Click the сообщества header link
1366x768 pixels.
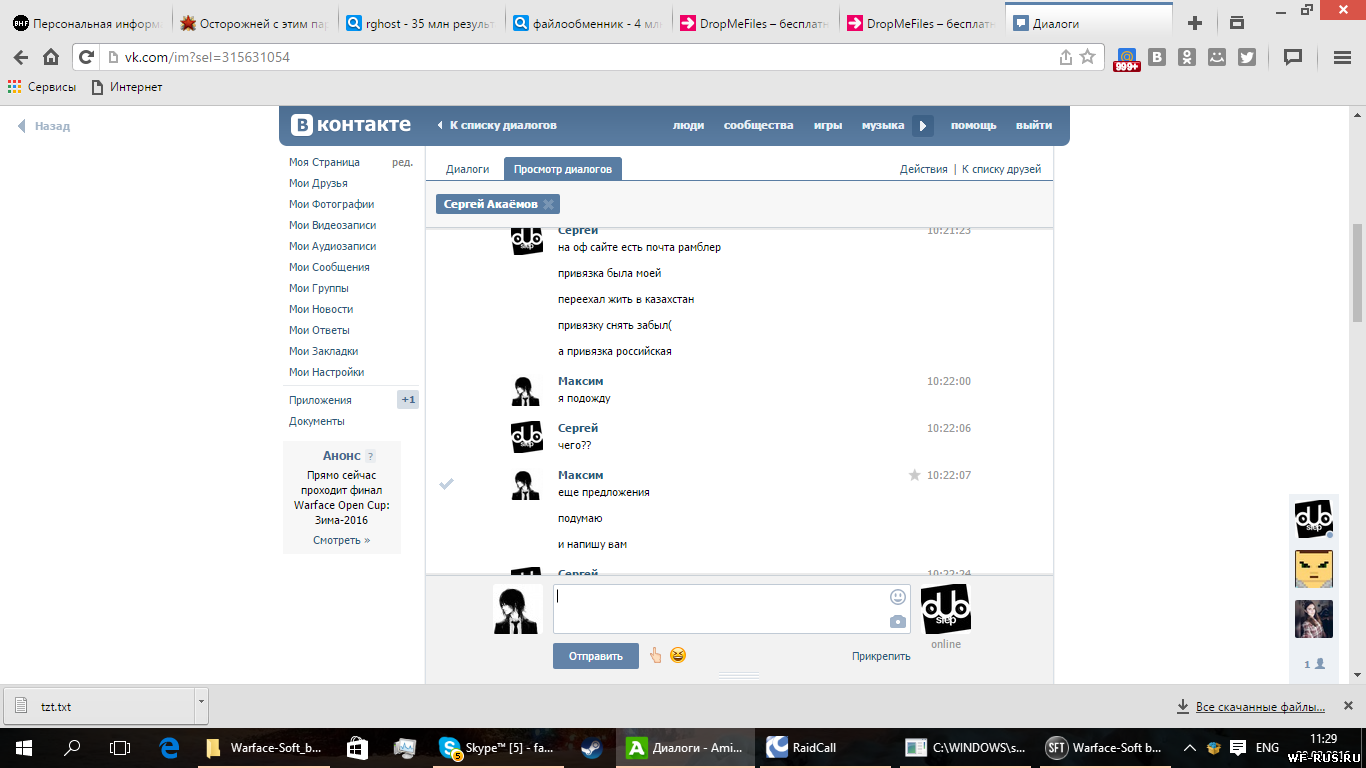point(758,126)
